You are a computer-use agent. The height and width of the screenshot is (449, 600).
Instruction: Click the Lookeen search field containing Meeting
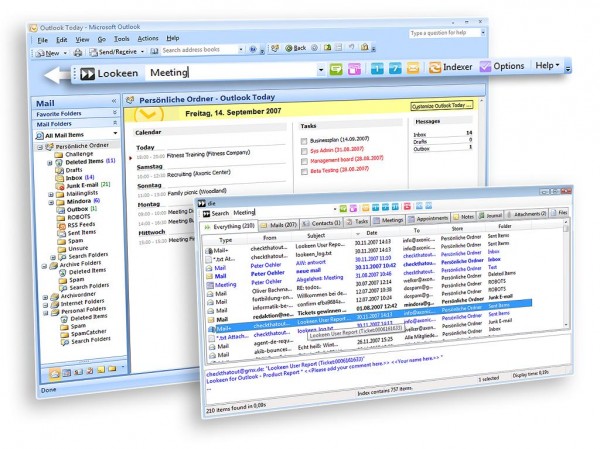pyautogui.click(x=231, y=72)
